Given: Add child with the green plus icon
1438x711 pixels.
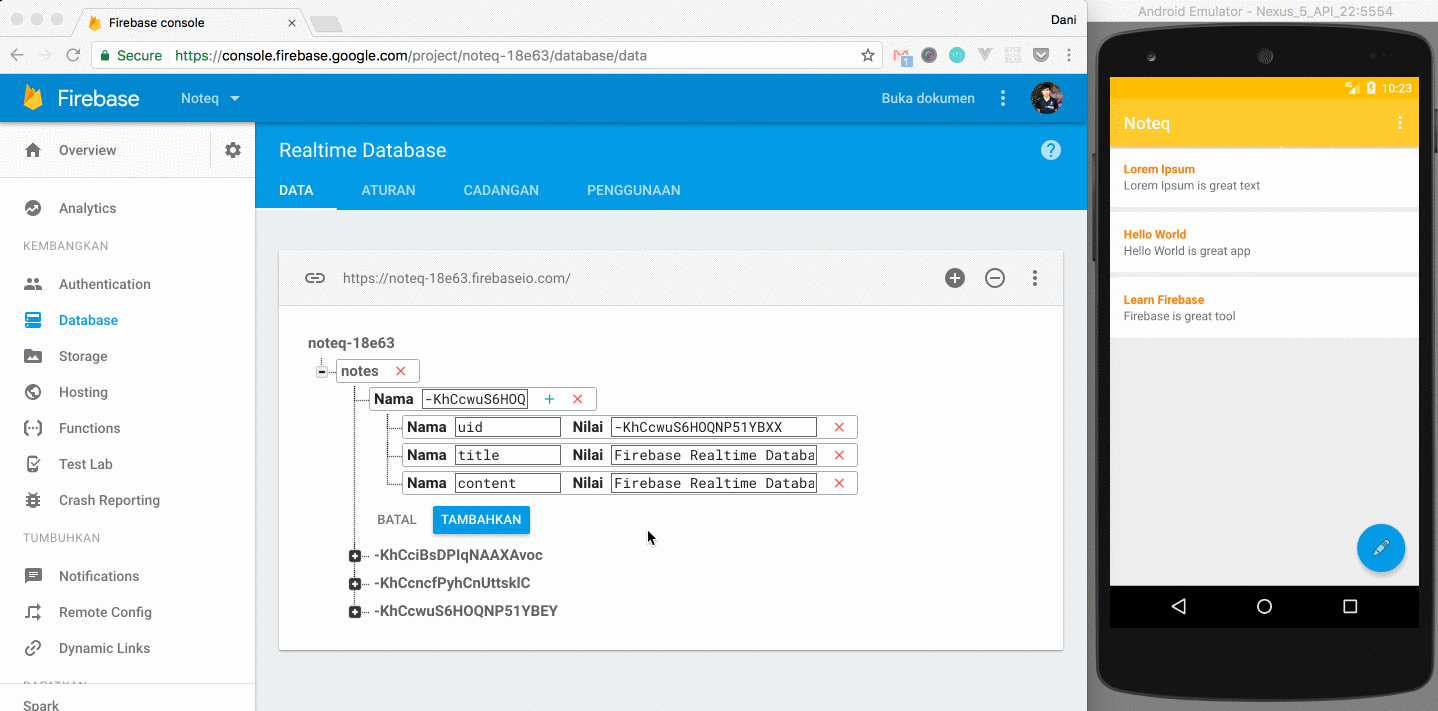Looking at the screenshot, I should coord(549,399).
